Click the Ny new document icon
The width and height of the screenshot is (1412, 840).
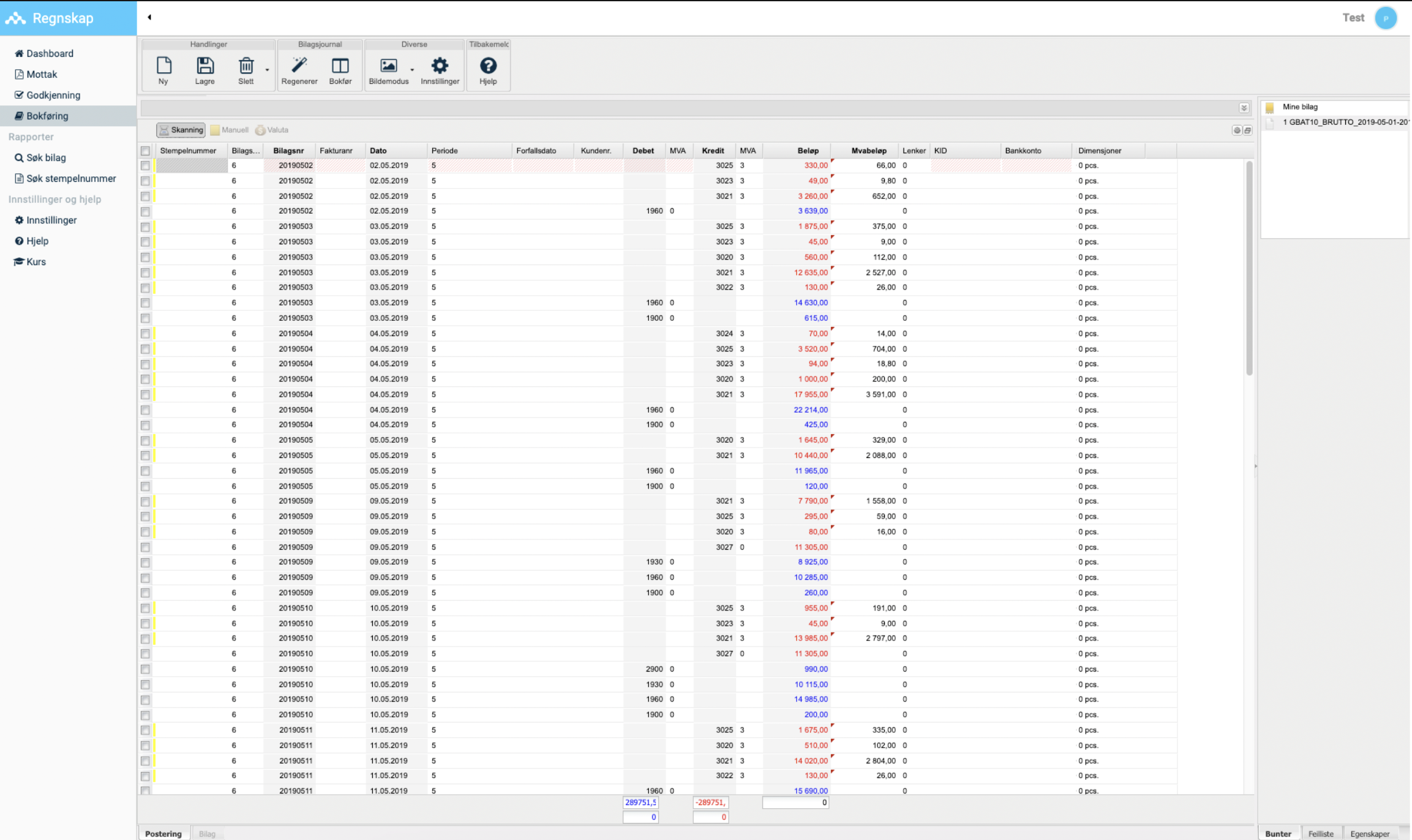[163, 66]
